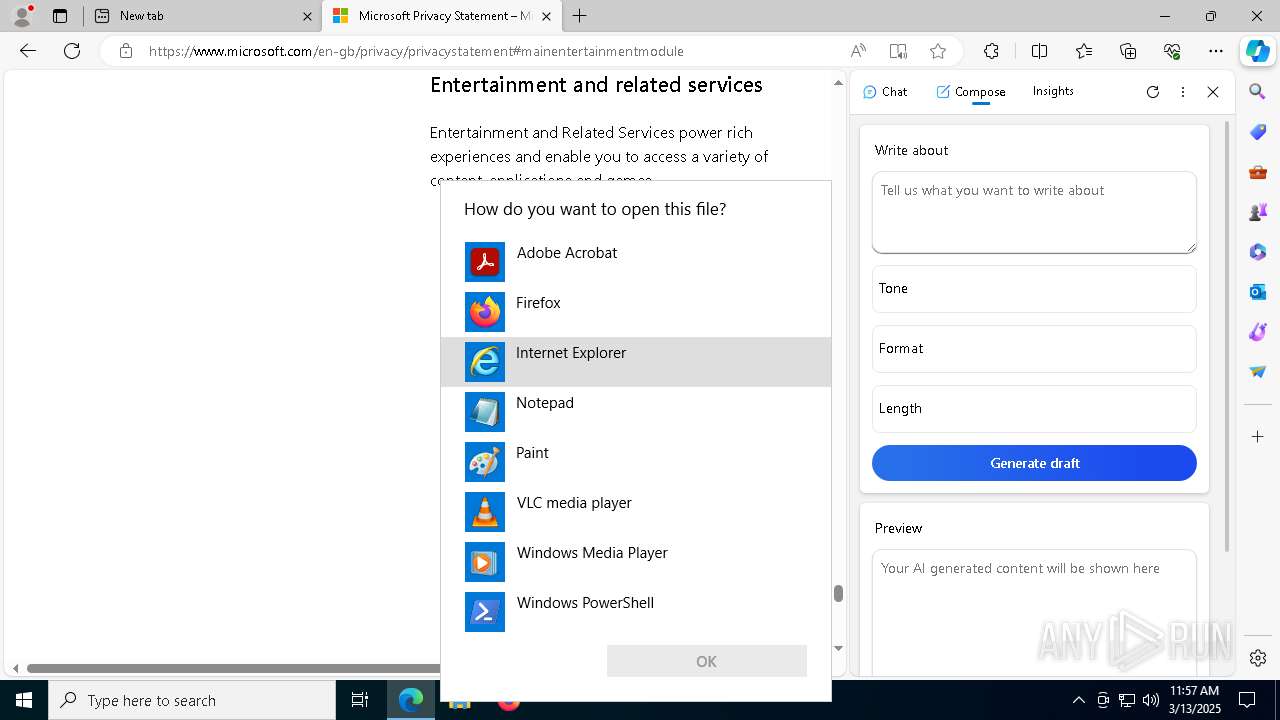
Task: Open tab actions menu icon
Action: point(60,16)
